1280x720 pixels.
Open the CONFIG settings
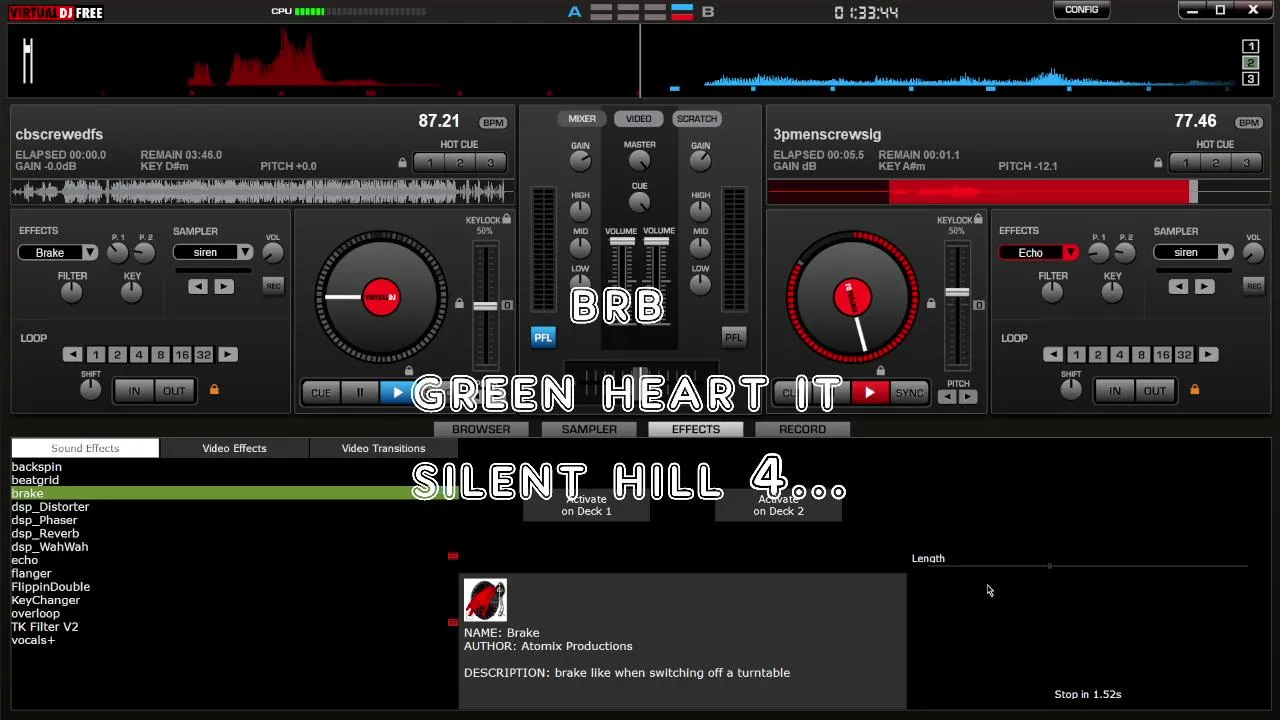[1081, 10]
